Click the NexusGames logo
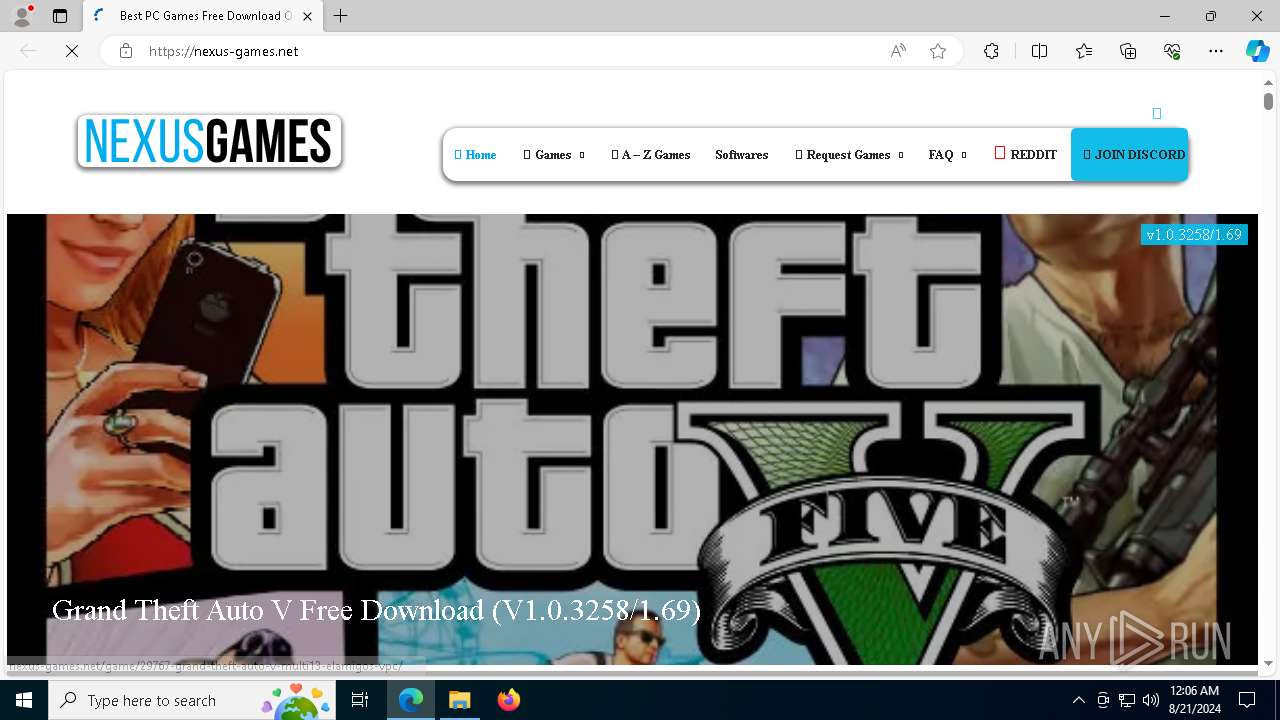 (x=209, y=141)
